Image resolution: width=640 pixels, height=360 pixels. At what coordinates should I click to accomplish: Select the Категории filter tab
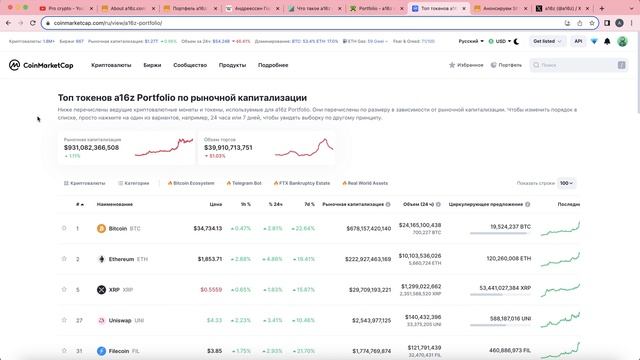[133, 183]
